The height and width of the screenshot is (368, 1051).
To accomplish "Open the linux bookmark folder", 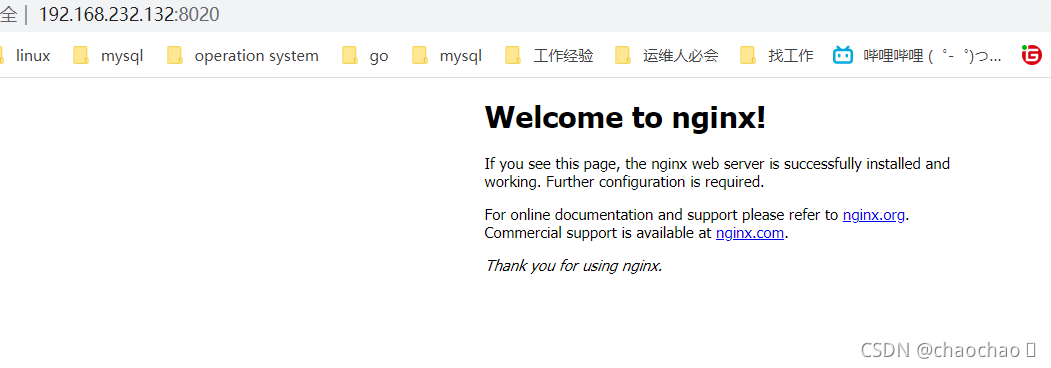I will [x=25, y=56].
